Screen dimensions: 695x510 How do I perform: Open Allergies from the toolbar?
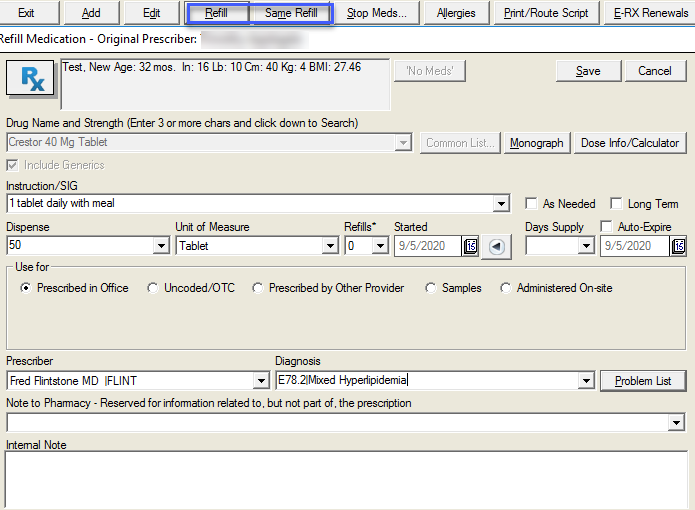click(x=456, y=14)
